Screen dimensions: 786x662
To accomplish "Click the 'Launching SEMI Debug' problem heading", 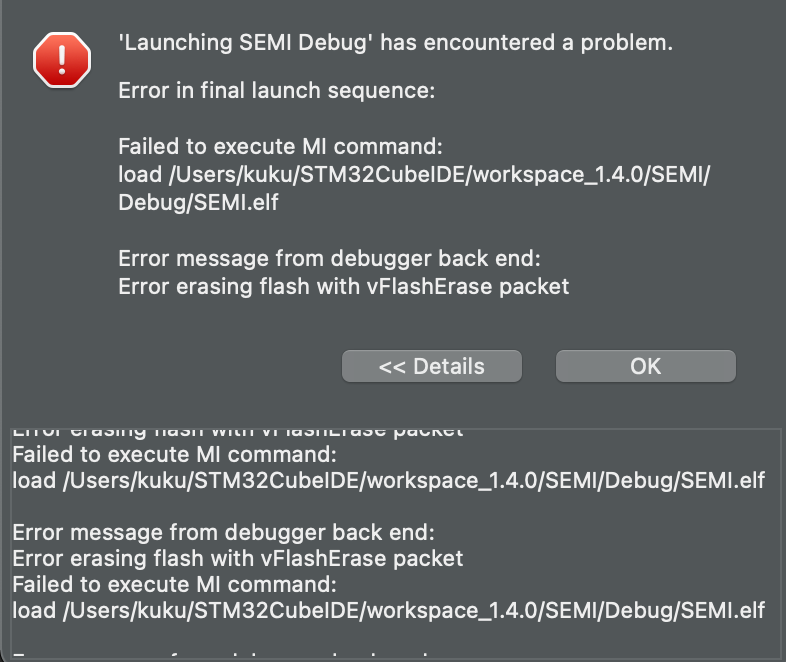I will [395, 42].
